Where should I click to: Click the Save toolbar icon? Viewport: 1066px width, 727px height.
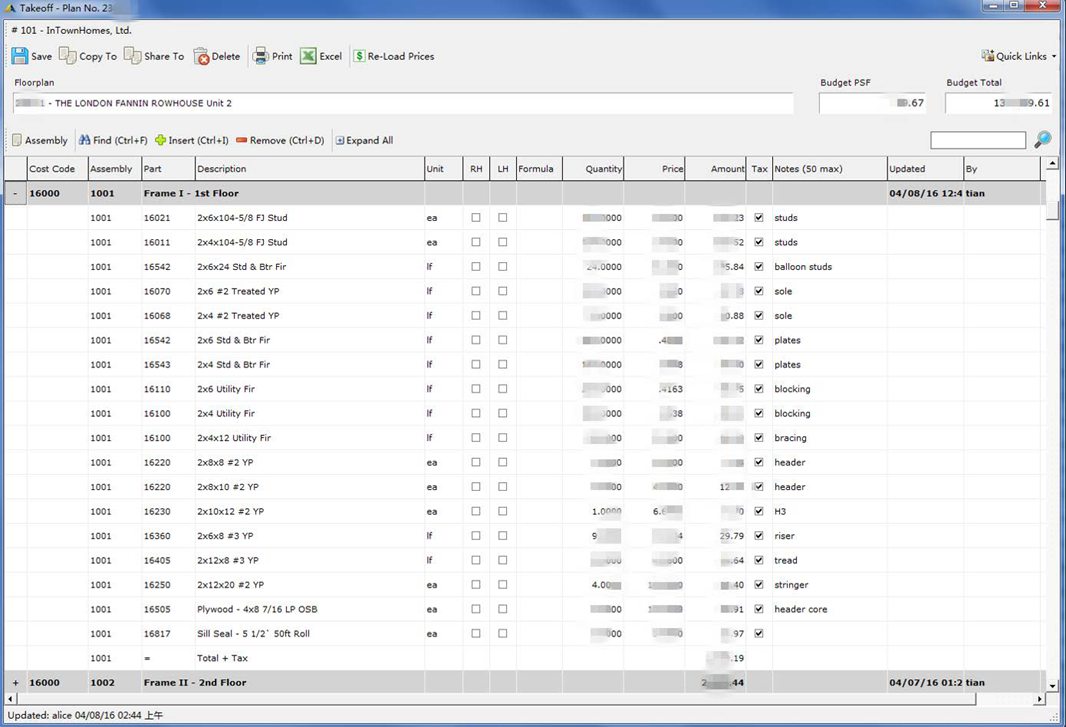(x=20, y=56)
